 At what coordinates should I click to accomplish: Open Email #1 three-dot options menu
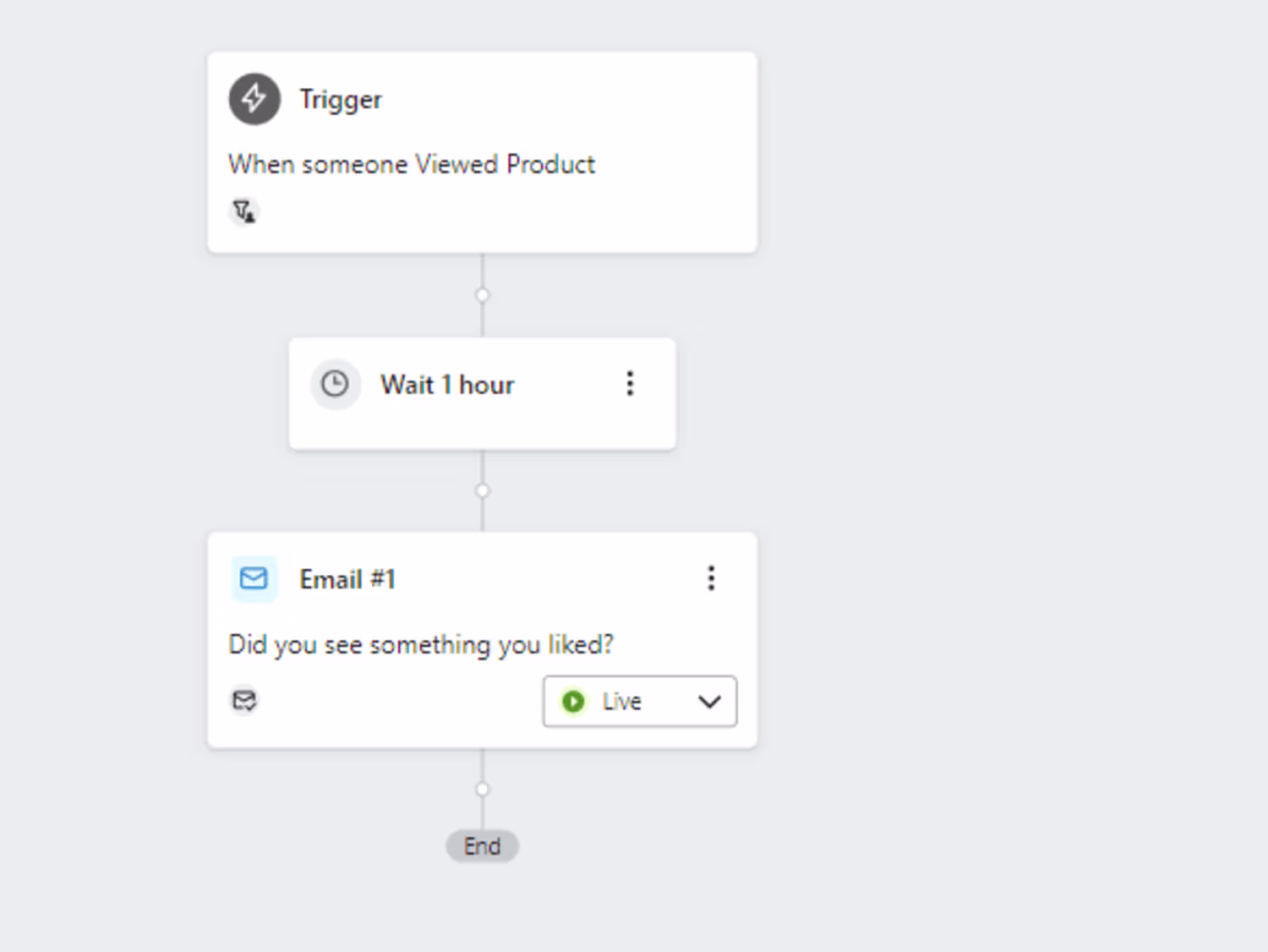(711, 578)
